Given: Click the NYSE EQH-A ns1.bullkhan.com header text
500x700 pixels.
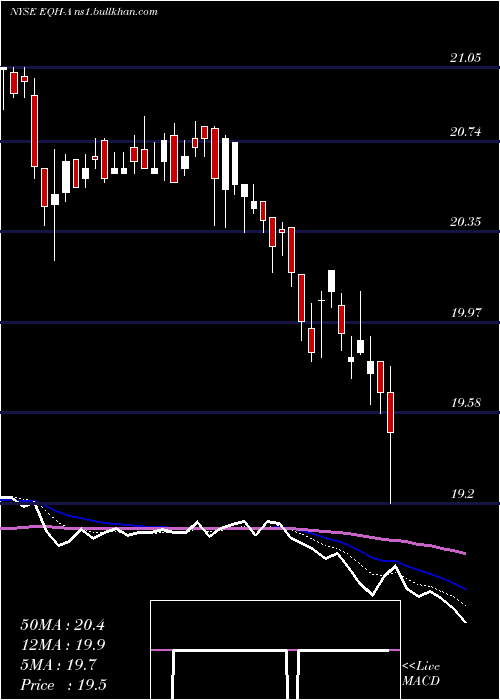Looking at the screenshot, I should coord(84,12).
